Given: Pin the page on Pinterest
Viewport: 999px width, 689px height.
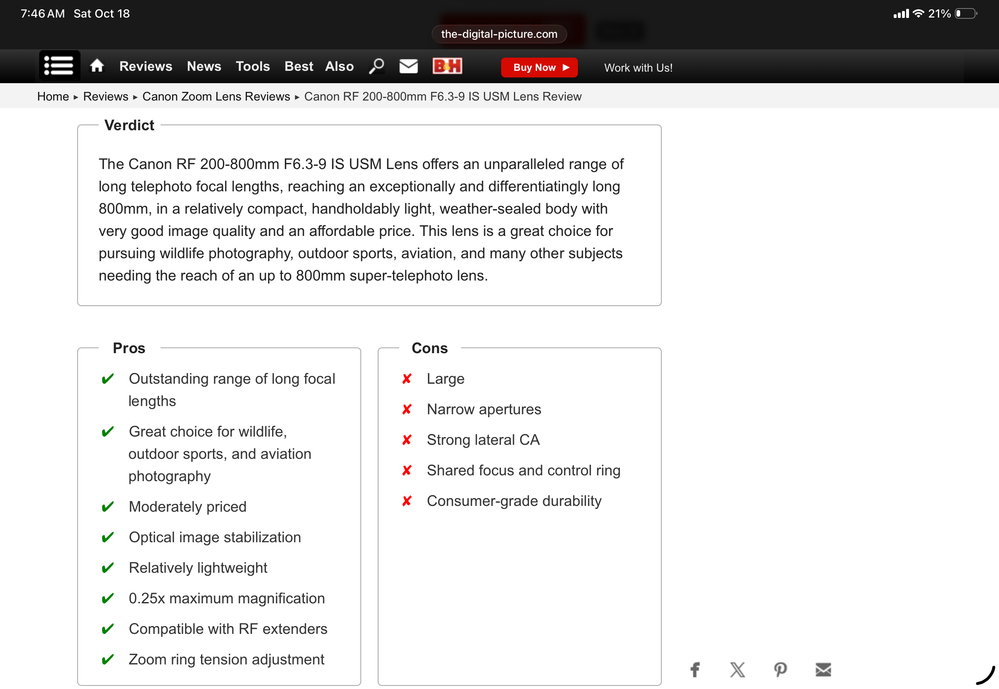Looking at the screenshot, I should (x=780, y=669).
